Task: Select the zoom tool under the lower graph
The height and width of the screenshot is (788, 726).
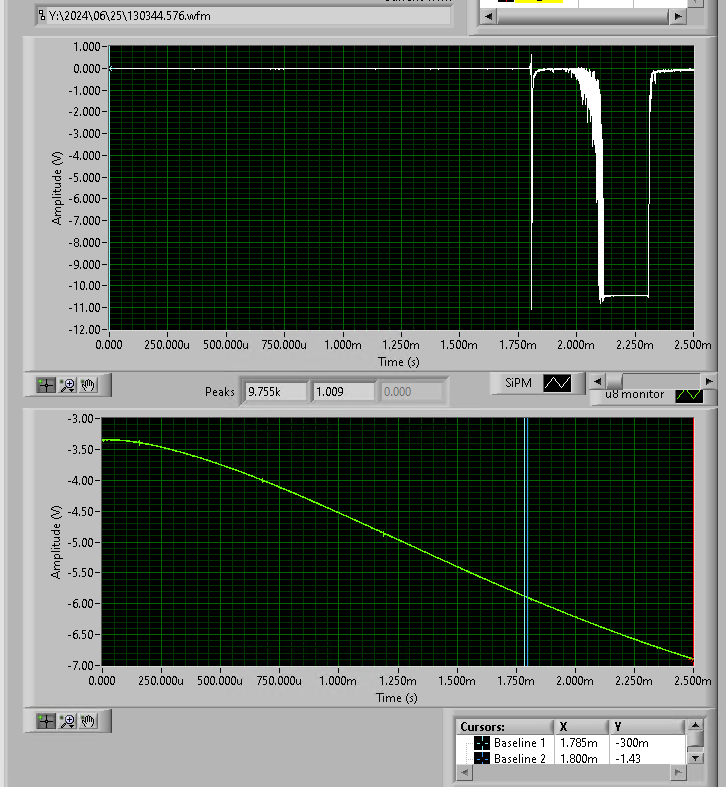Action: coord(67,722)
